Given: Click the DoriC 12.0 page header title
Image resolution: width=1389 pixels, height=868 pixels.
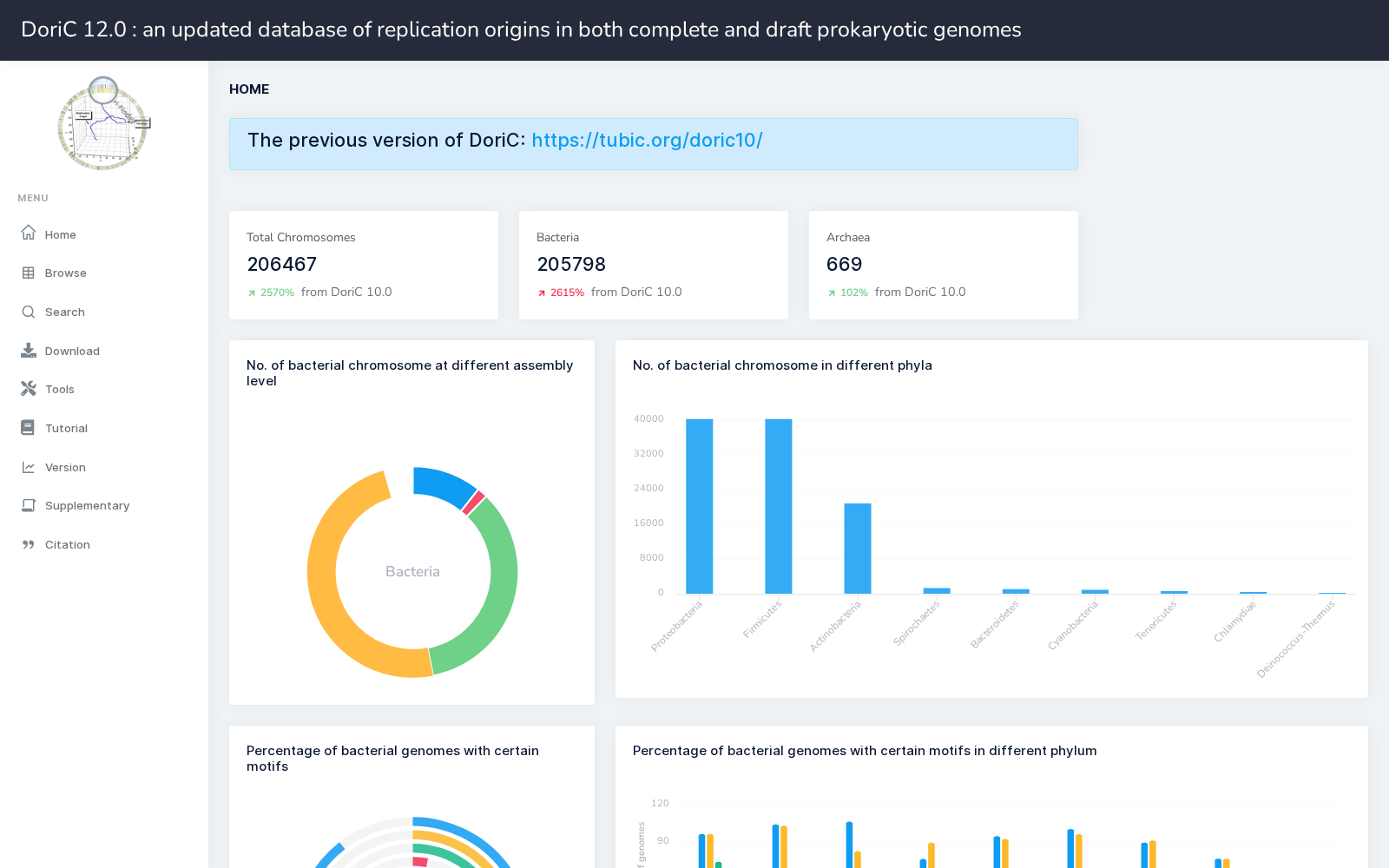Looking at the screenshot, I should (x=521, y=30).
